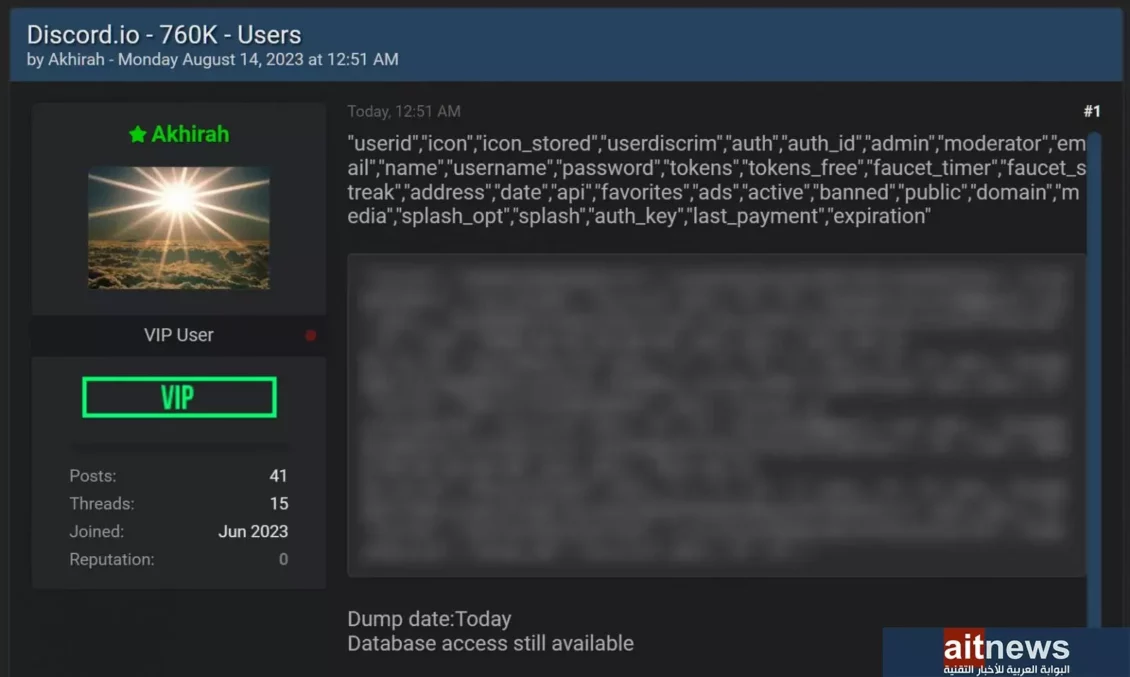
Task: Click the column header list starting "userid"
Action: pyautogui.click(x=716, y=180)
